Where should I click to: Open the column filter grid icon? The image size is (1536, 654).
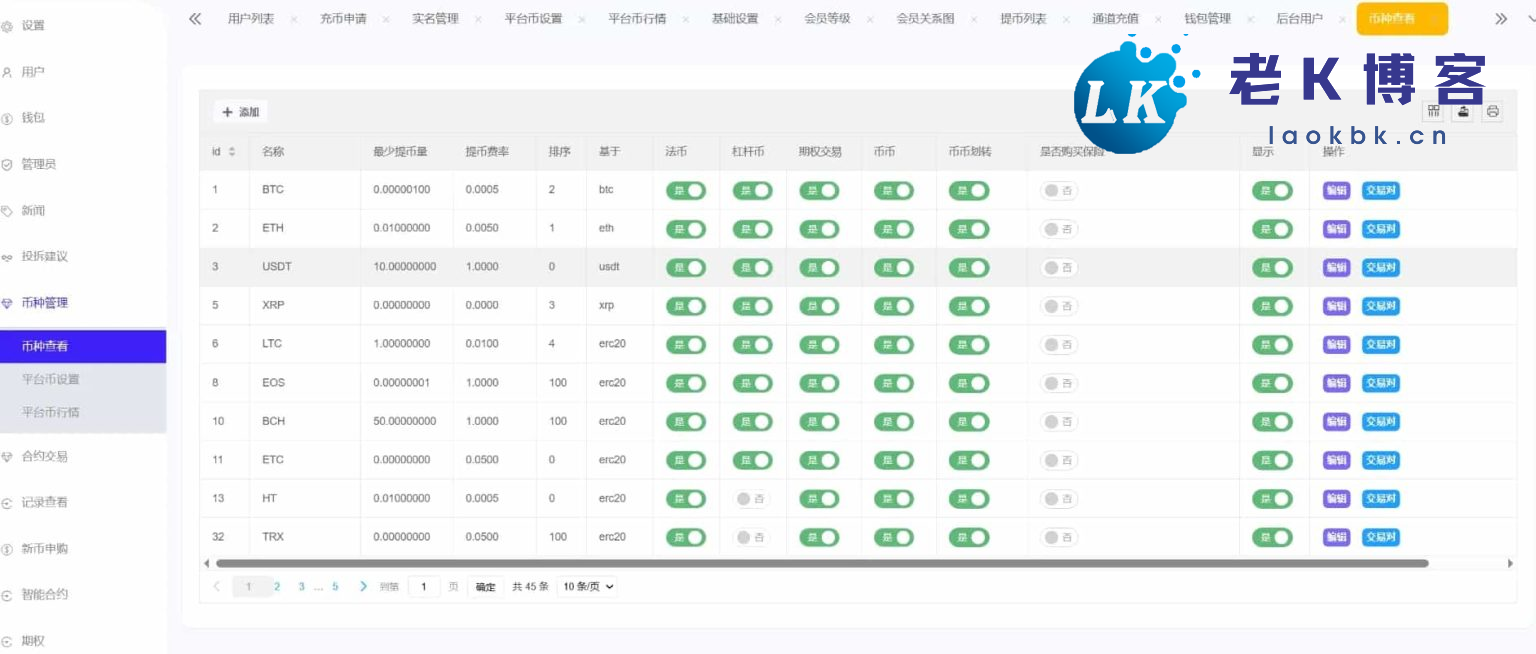tap(1434, 112)
